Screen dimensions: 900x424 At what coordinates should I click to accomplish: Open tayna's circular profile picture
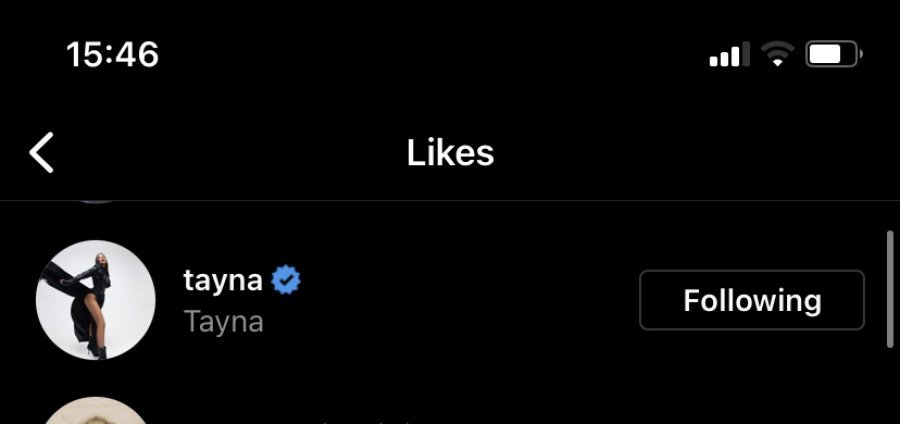tap(96, 300)
